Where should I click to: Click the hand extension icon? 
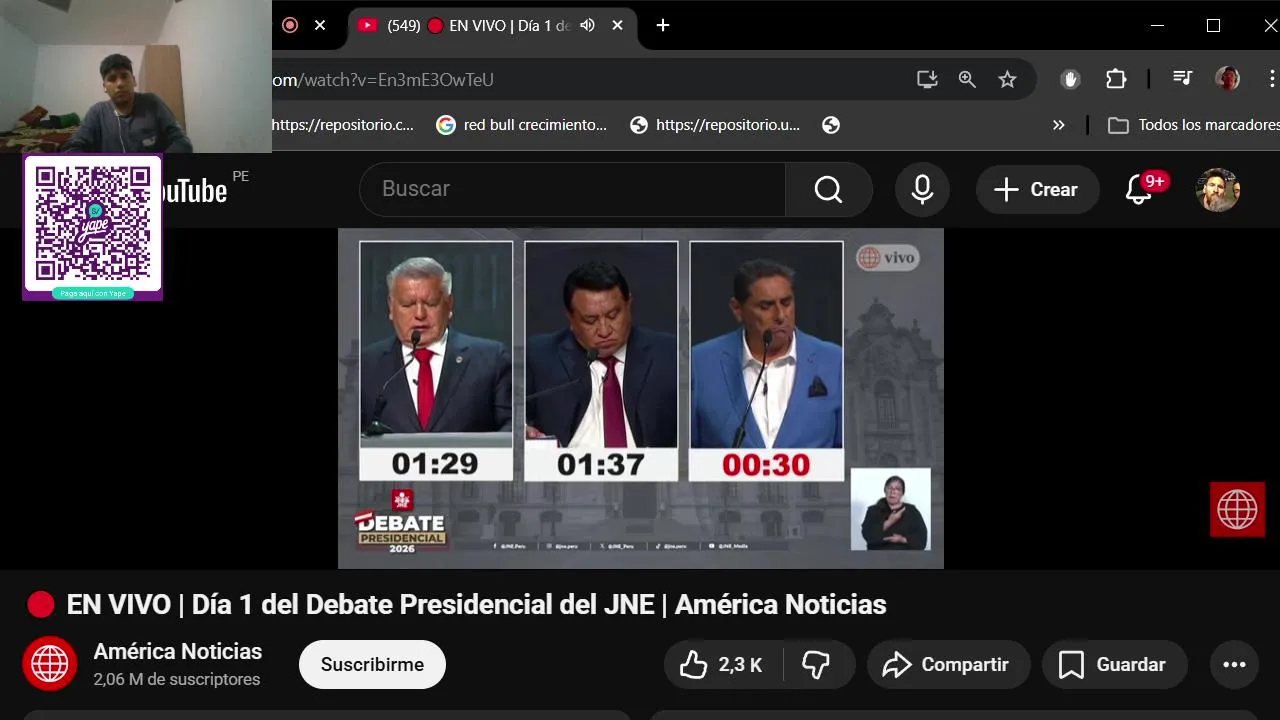coord(1070,80)
